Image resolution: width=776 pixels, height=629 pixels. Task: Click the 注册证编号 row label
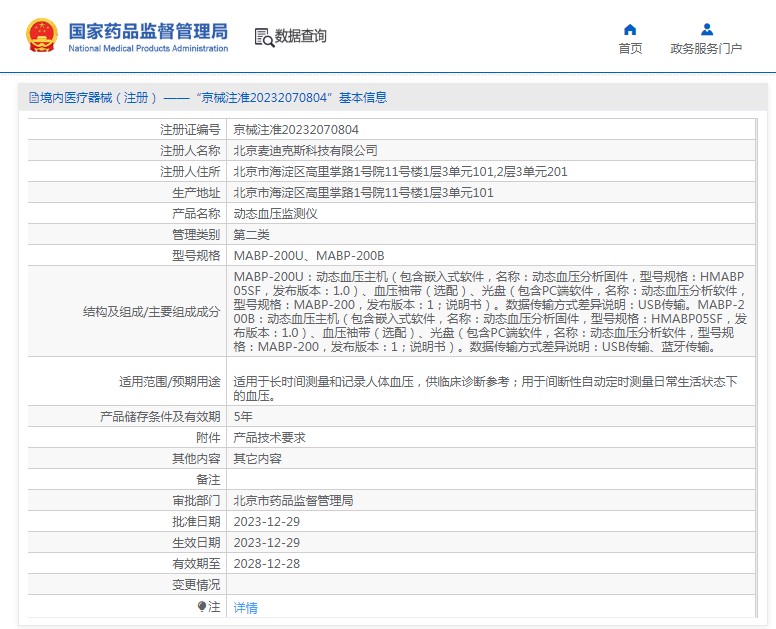point(190,130)
